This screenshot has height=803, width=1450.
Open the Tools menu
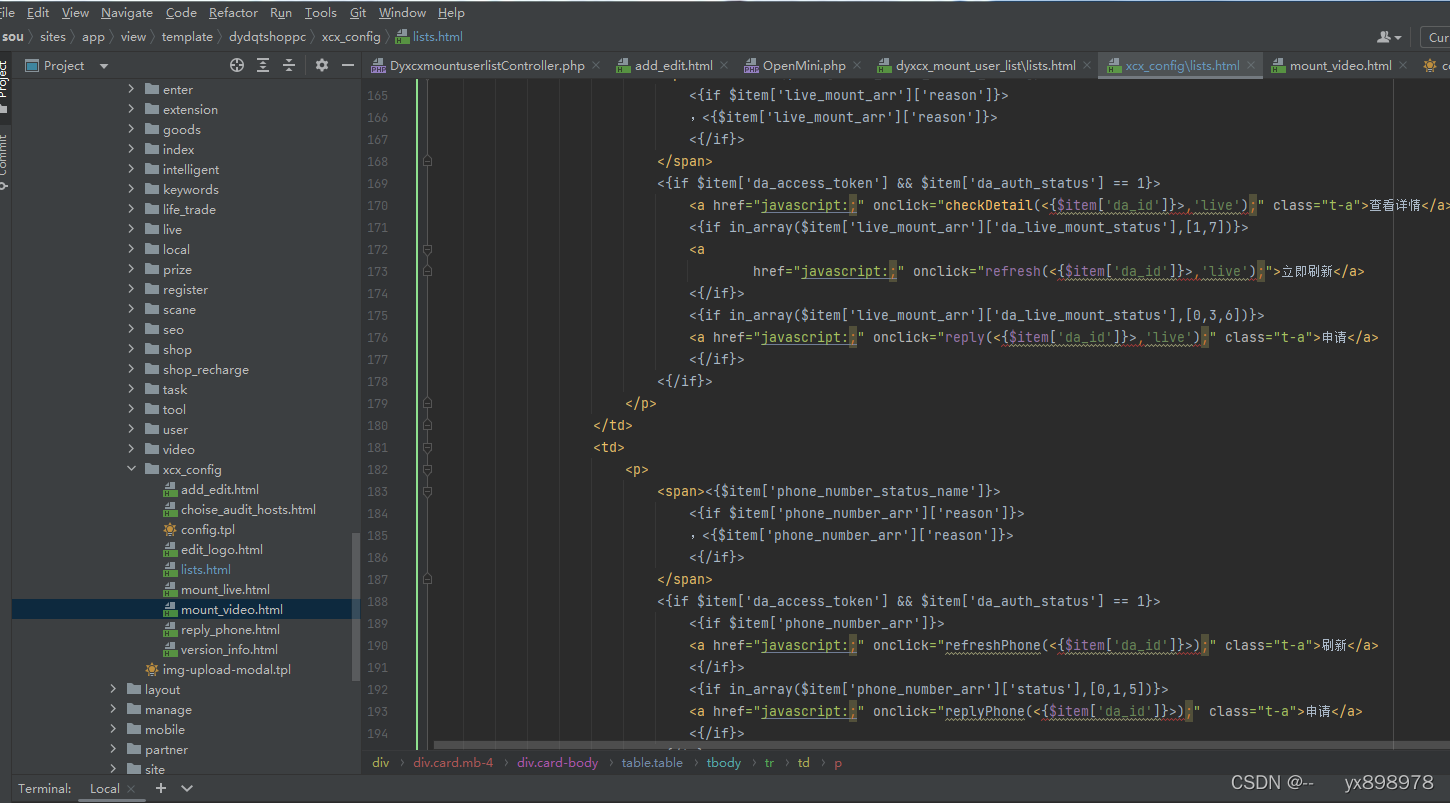click(x=321, y=13)
